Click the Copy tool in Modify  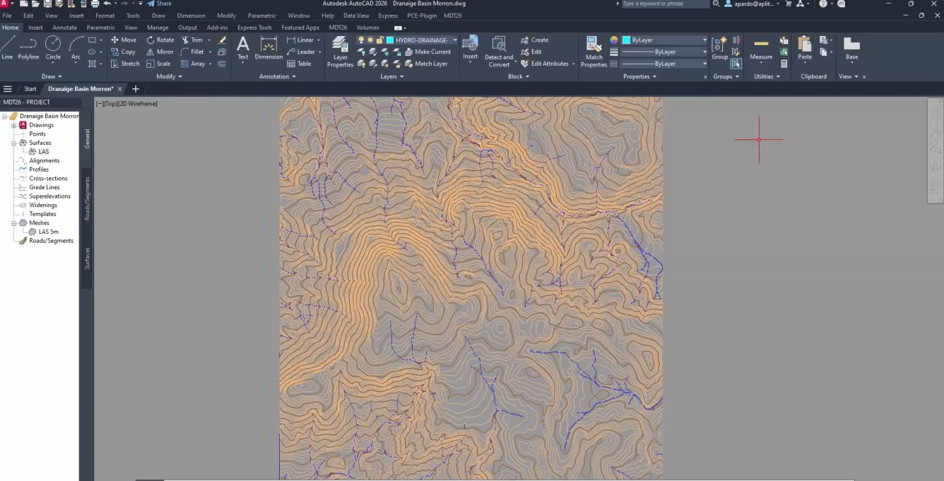(x=123, y=52)
